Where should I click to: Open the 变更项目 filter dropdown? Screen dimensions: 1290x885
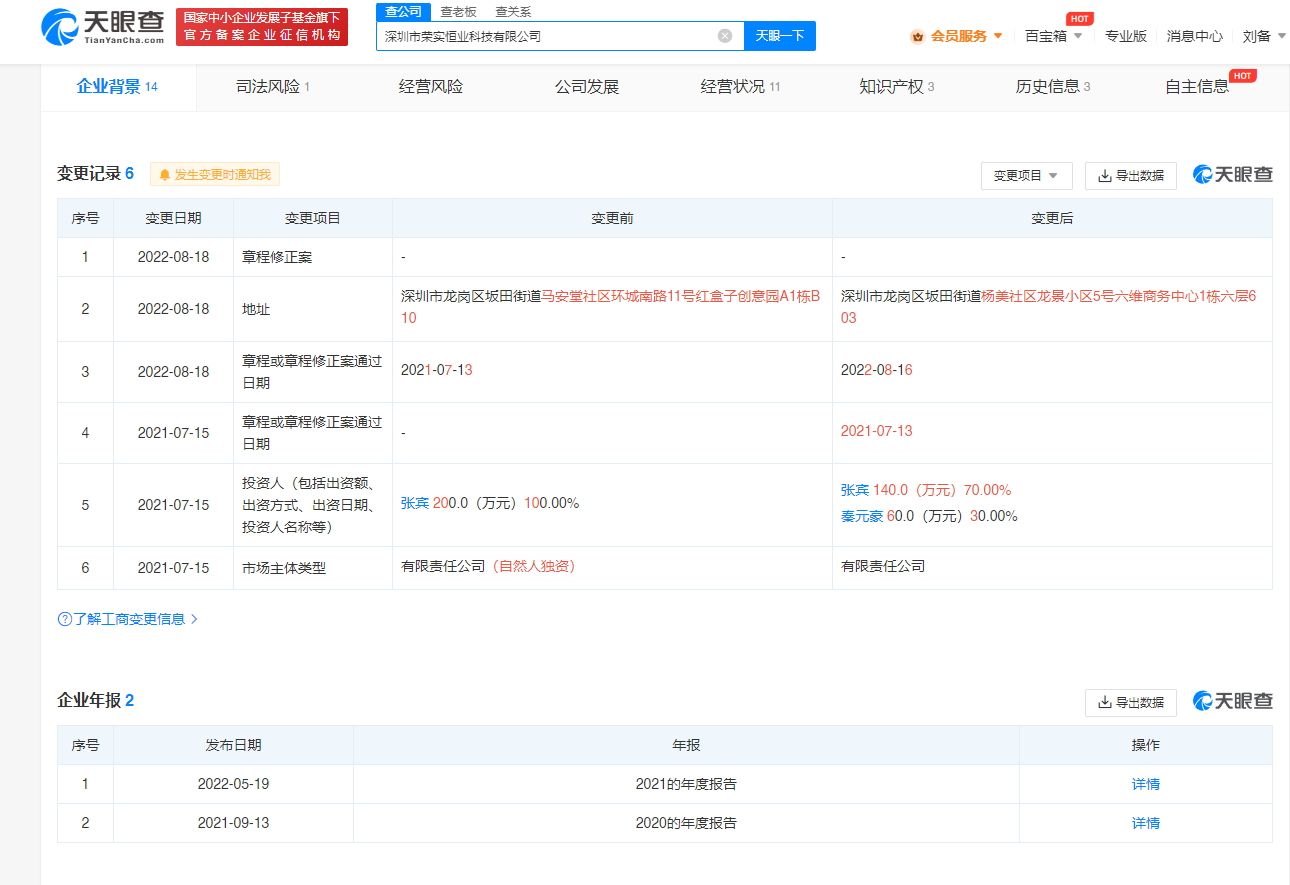[1026, 176]
